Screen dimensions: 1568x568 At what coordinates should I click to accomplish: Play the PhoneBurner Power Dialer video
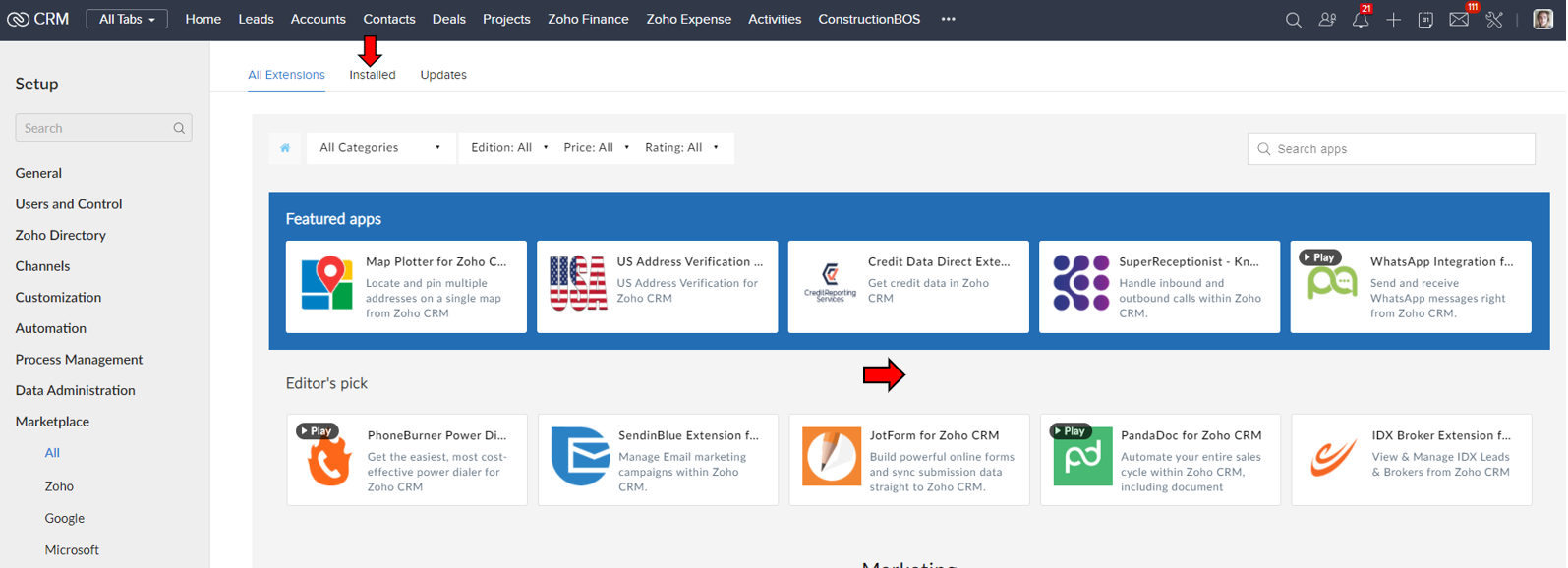pyautogui.click(x=317, y=431)
